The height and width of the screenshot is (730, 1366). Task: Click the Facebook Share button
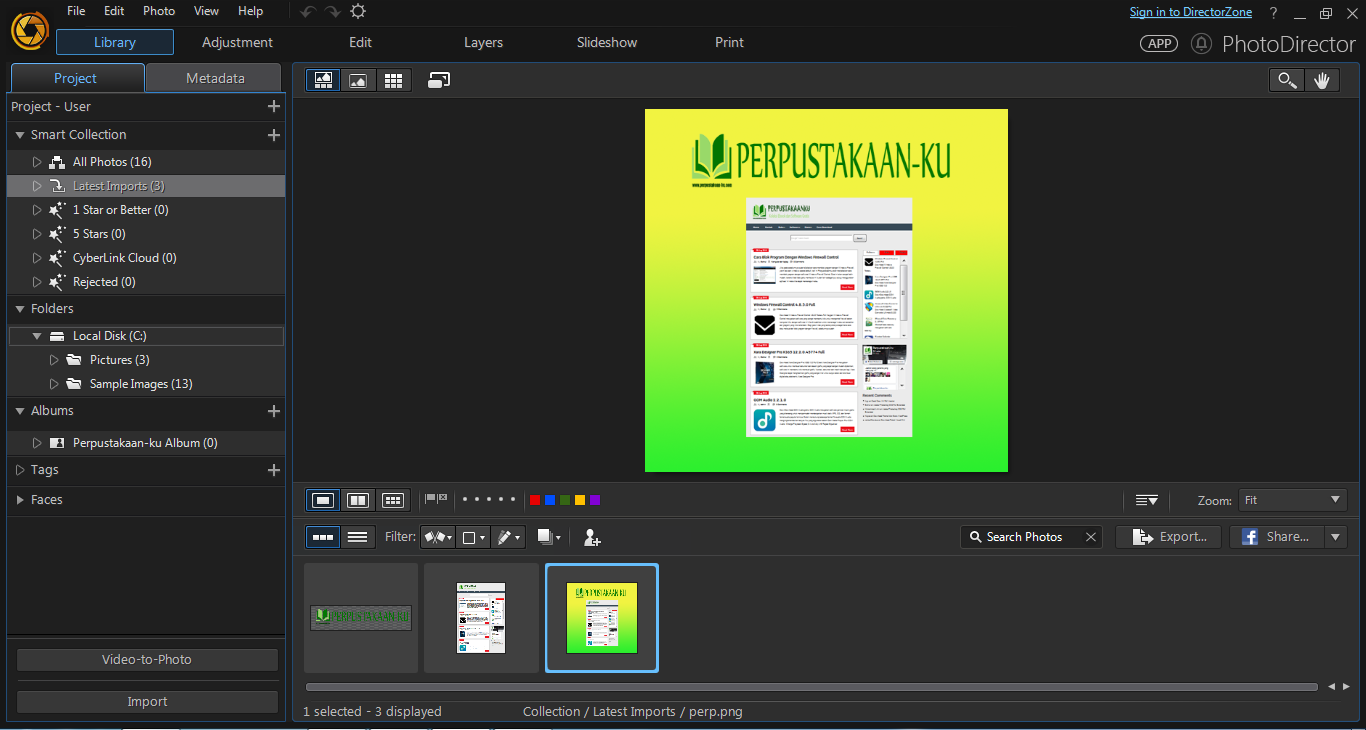pyautogui.click(x=1277, y=537)
